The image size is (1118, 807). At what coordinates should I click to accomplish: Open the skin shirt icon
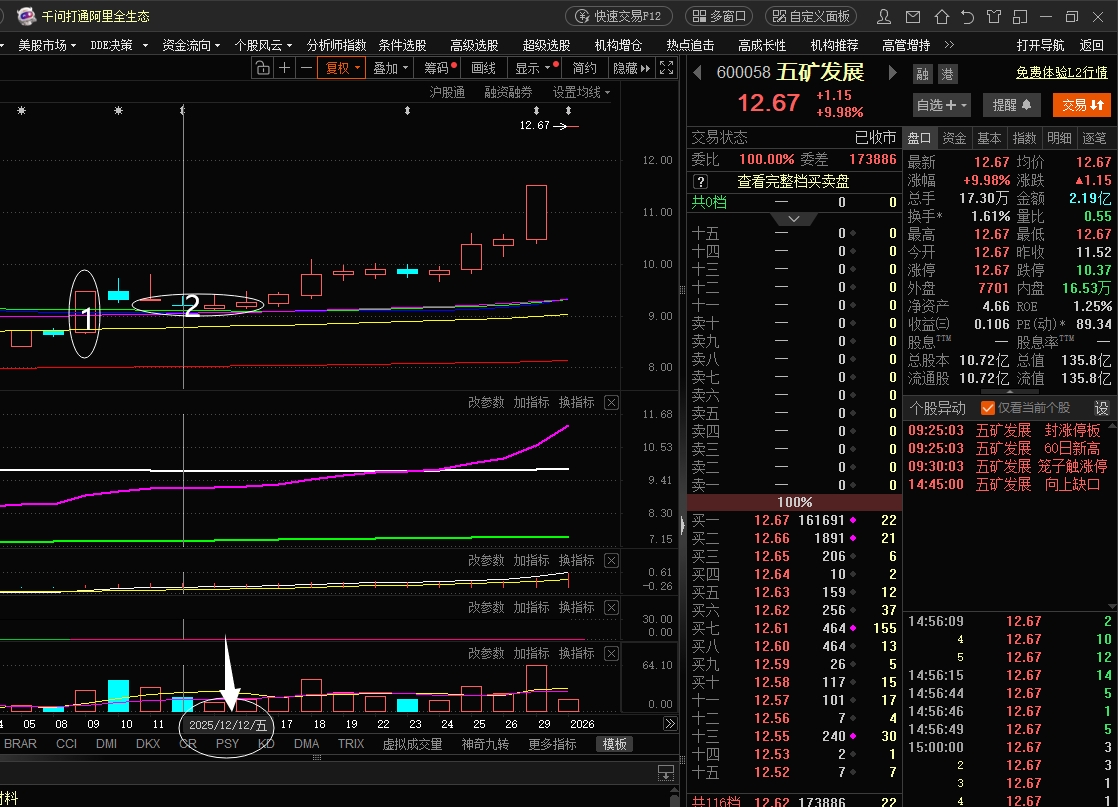click(994, 16)
